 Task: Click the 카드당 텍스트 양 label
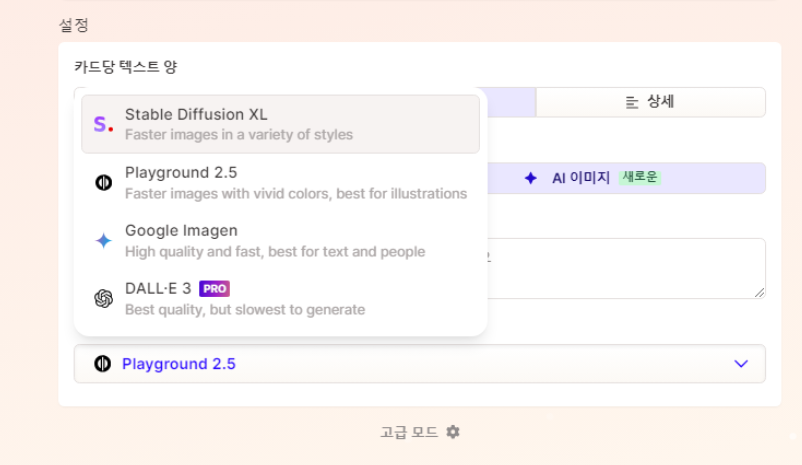(x=125, y=67)
